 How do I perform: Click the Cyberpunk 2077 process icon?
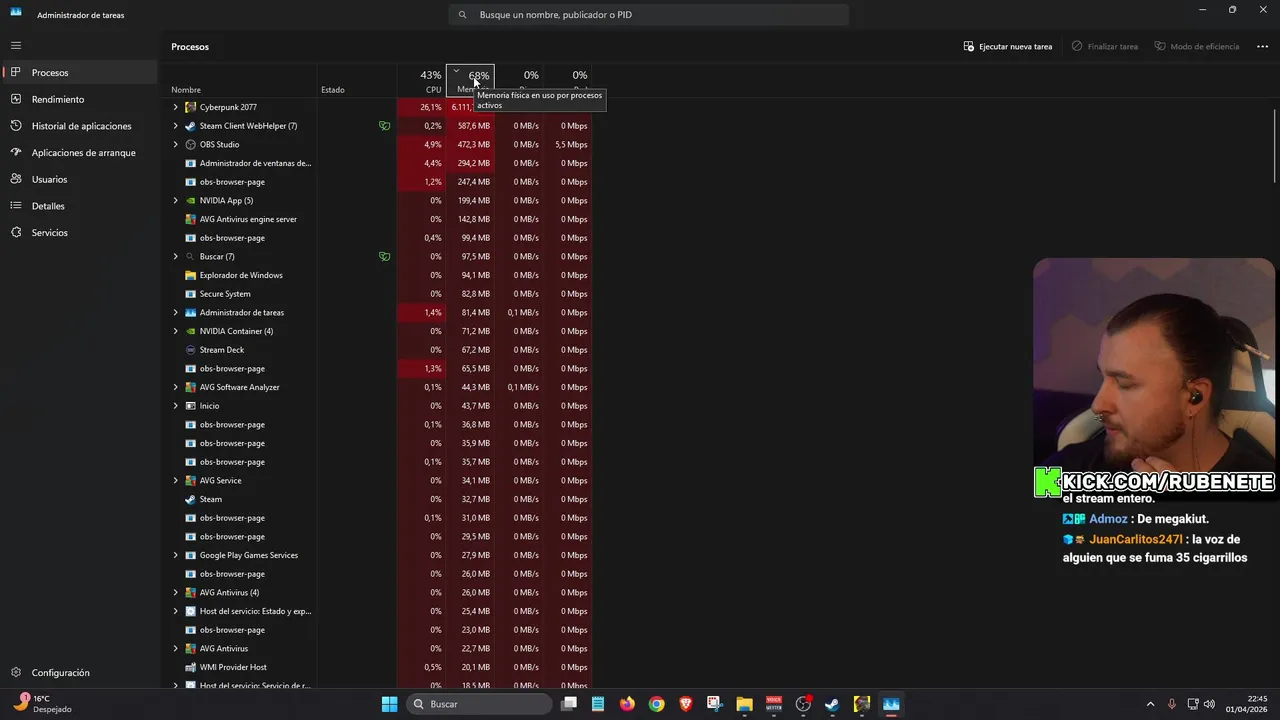pos(191,107)
